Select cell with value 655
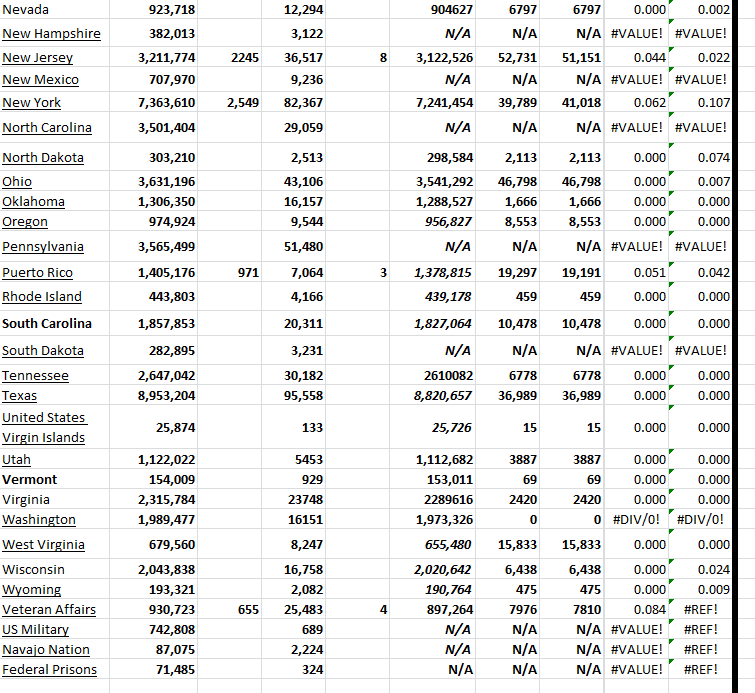Screen dimensions: 755x693 [230, 610]
